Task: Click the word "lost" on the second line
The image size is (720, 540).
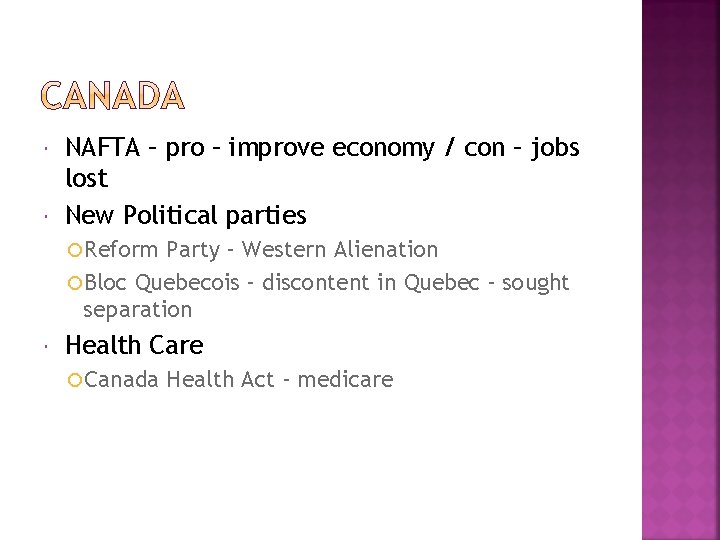Action: coord(86,180)
